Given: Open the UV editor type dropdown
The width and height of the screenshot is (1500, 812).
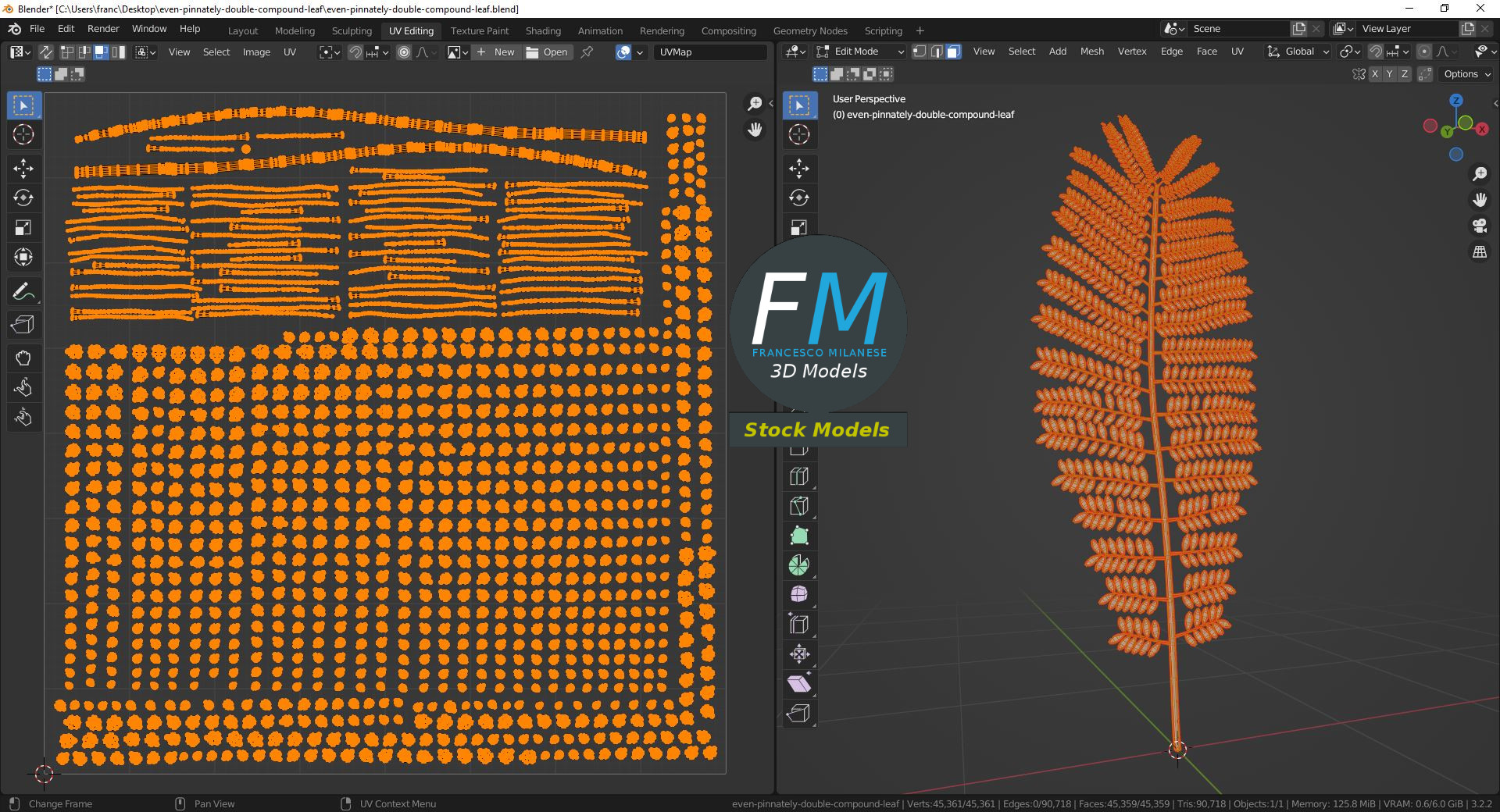Looking at the screenshot, I should pos(20,52).
